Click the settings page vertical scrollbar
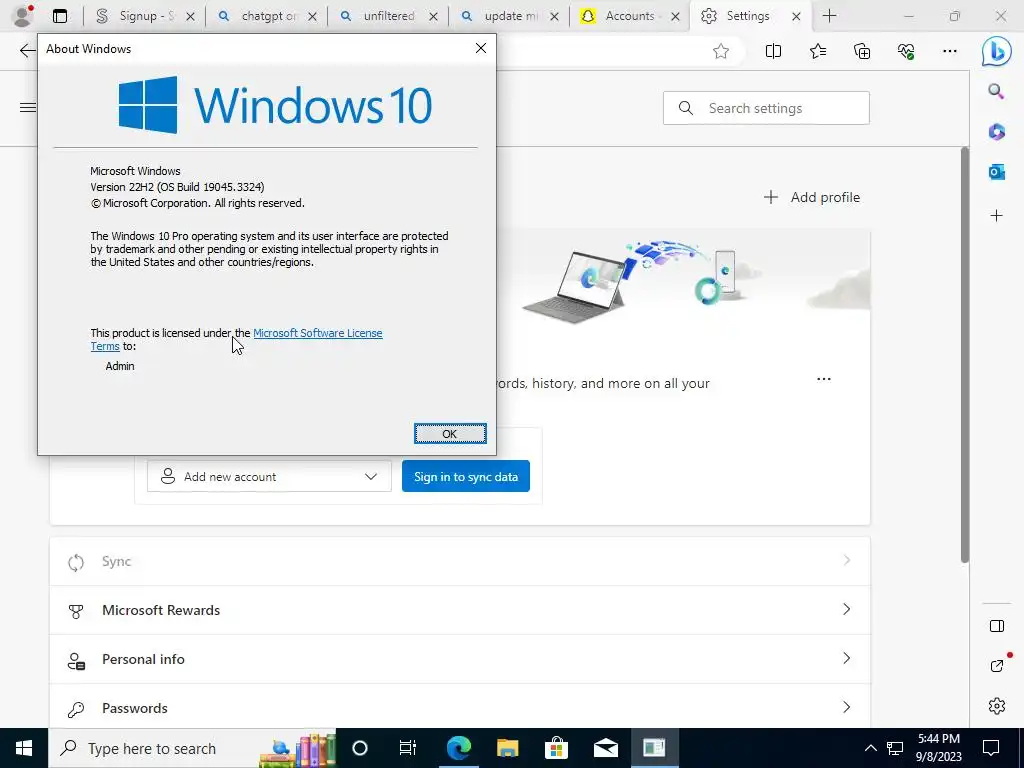Viewport: 1024px width, 768px height. 965,354
